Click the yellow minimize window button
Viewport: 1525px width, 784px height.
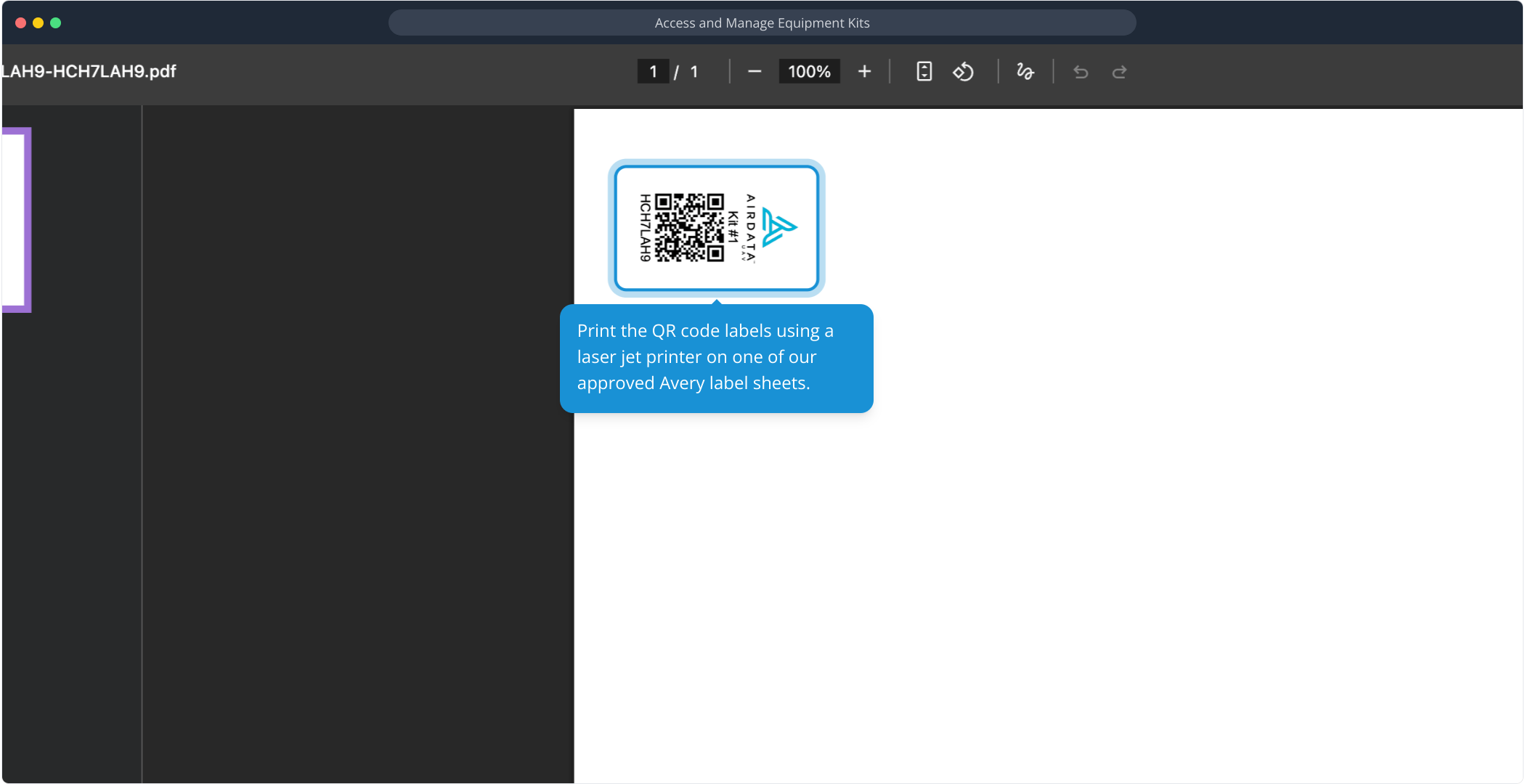coord(38,23)
